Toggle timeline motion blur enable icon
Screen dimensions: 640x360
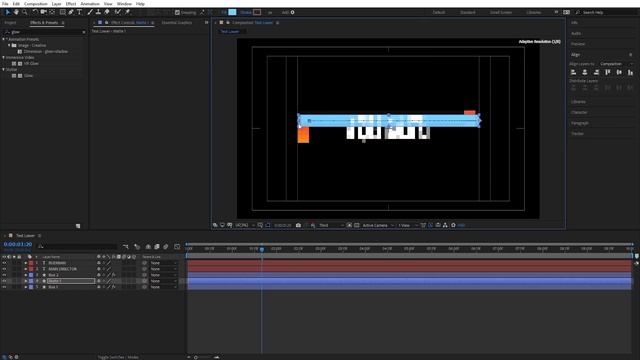point(166,247)
